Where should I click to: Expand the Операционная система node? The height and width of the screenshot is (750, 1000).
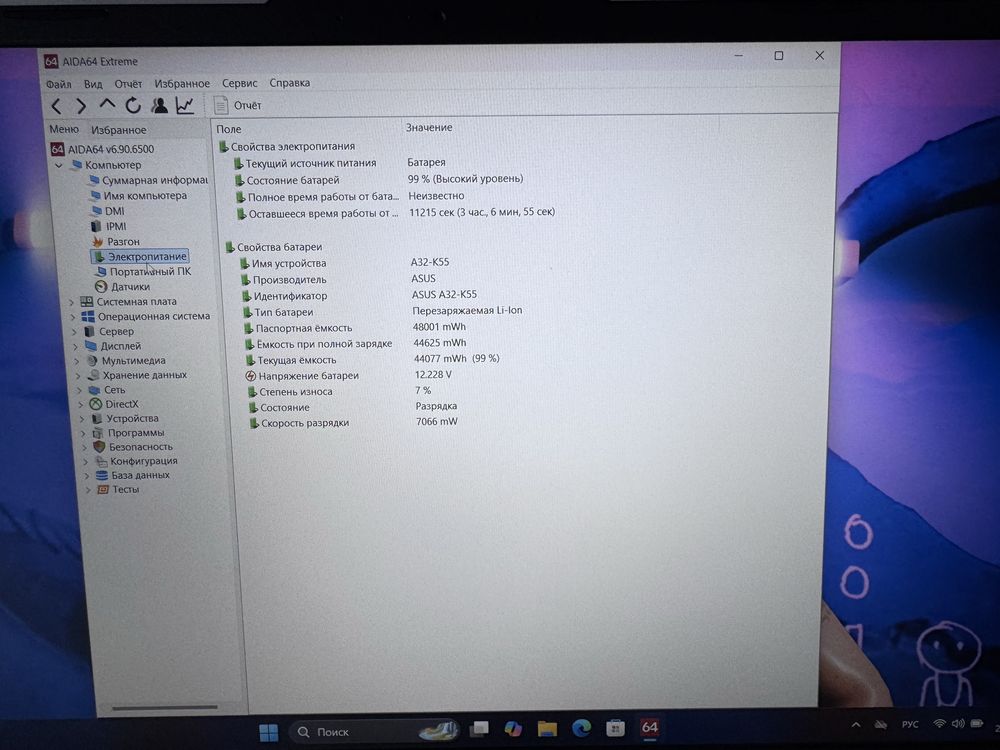pyautogui.click(x=73, y=317)
